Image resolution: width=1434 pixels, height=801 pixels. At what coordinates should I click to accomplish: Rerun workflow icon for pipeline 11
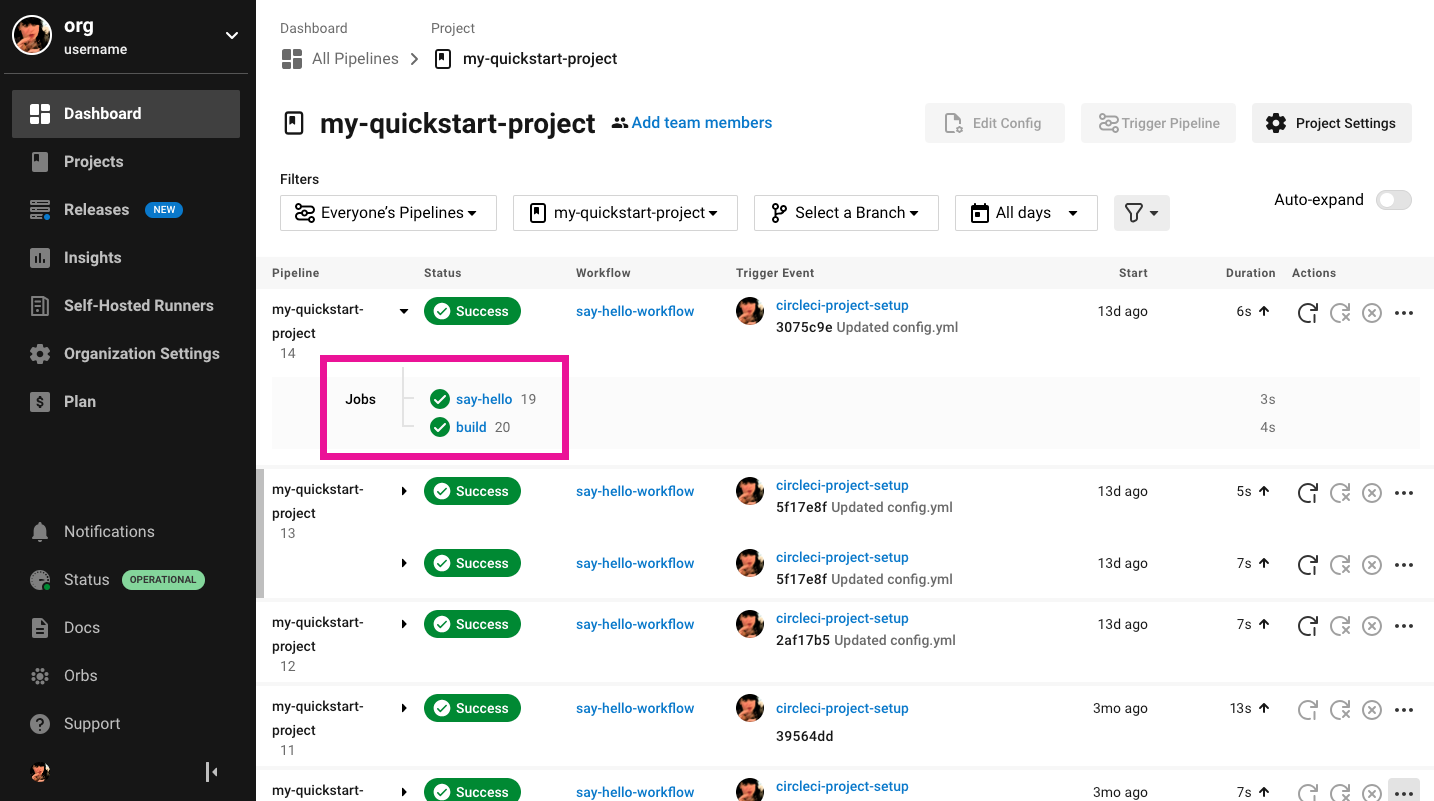(x=1307, y=710)
